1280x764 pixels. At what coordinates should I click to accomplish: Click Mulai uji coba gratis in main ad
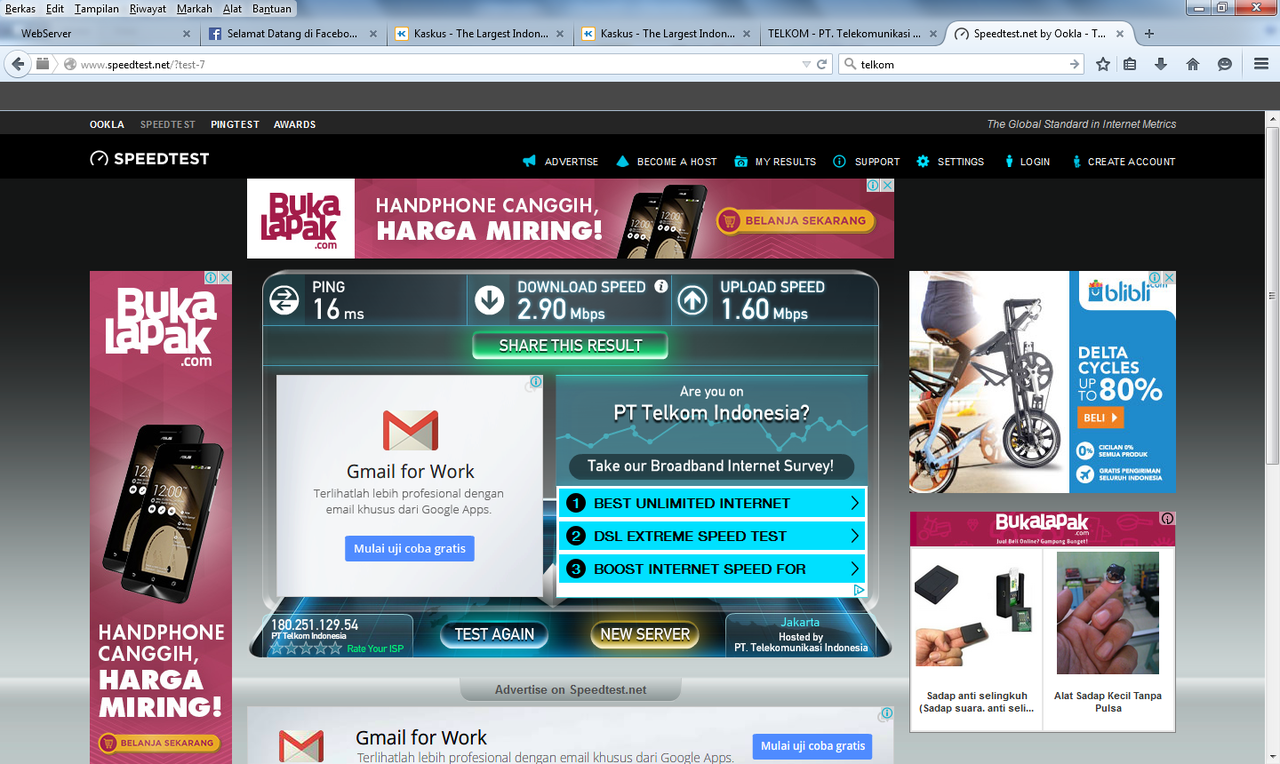click(410, 548)
